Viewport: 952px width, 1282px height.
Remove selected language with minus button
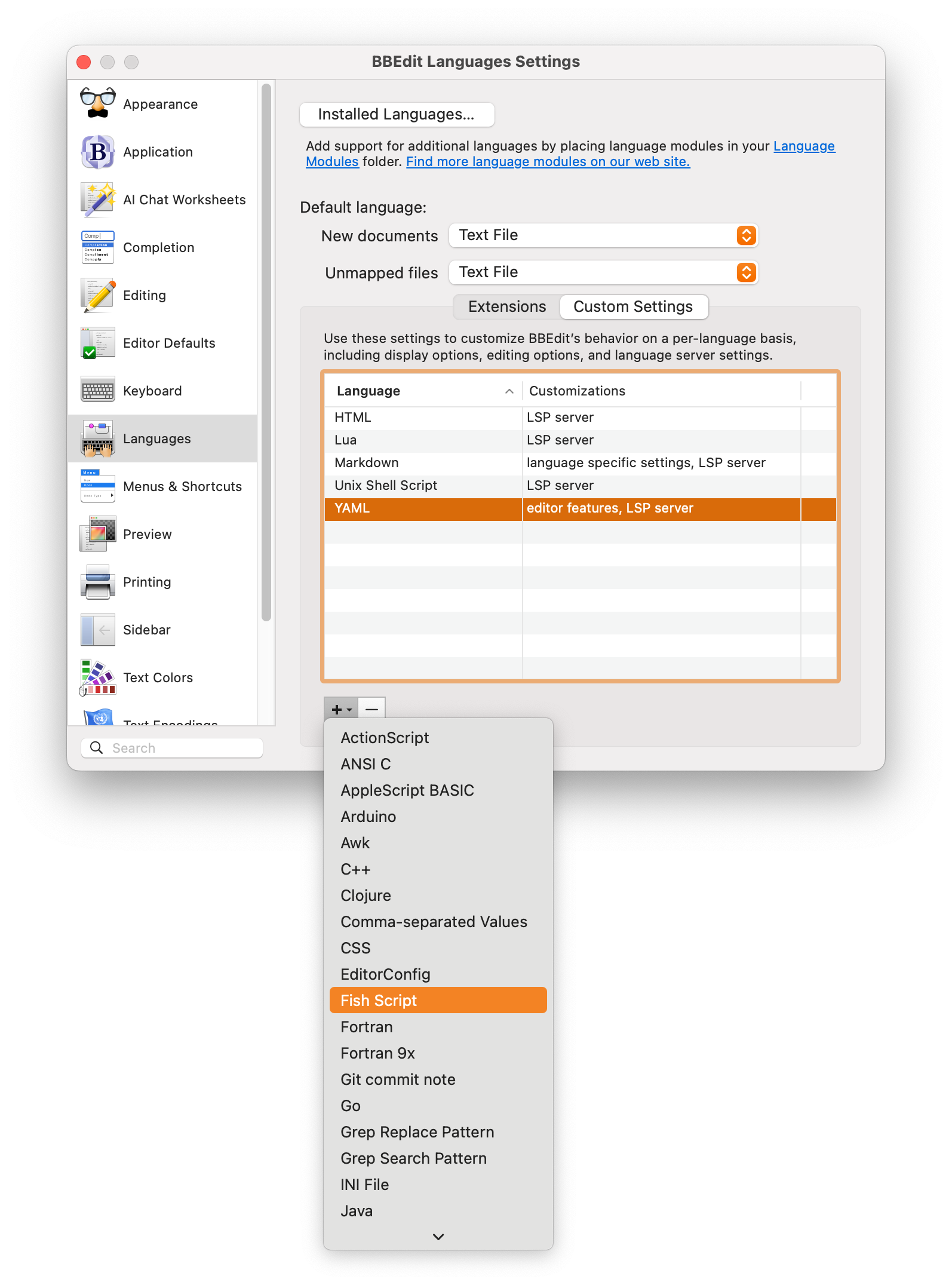click(371, 709)
